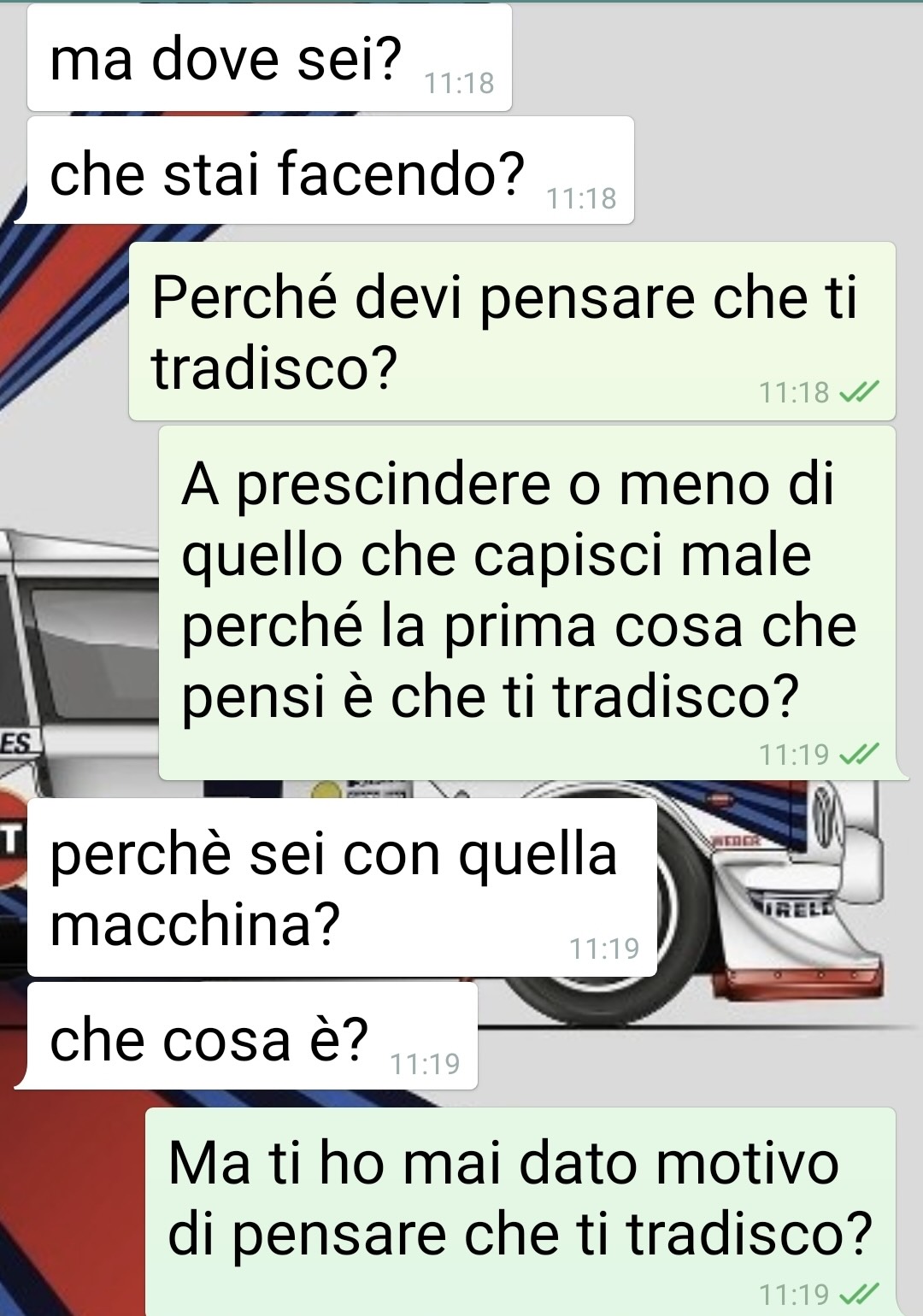This screenshot has height=1316, width=923.
Task: Click the 11:19 timestamp on 'che cosa è?'
Action: tap(425, 1064)
